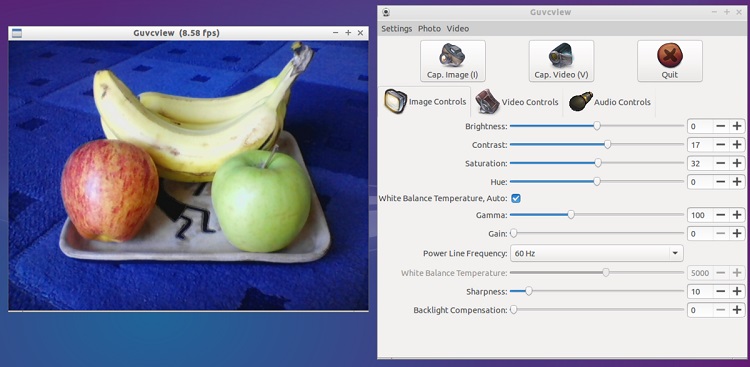Increase Contrast with the plus button

coord(737,145)
